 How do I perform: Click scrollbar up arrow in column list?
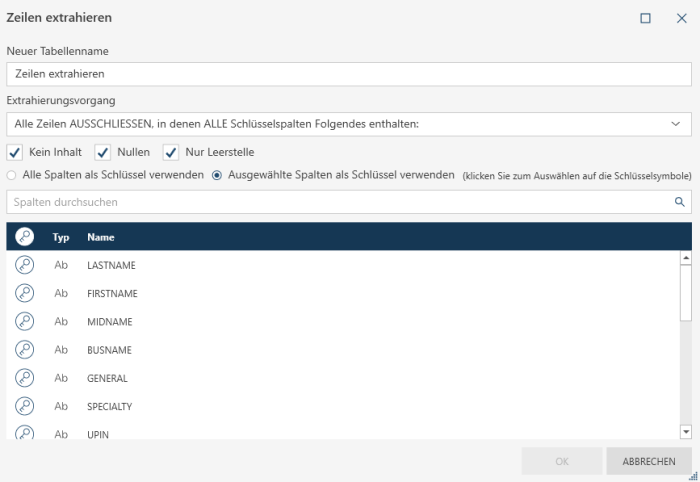(x=685, y=257)
